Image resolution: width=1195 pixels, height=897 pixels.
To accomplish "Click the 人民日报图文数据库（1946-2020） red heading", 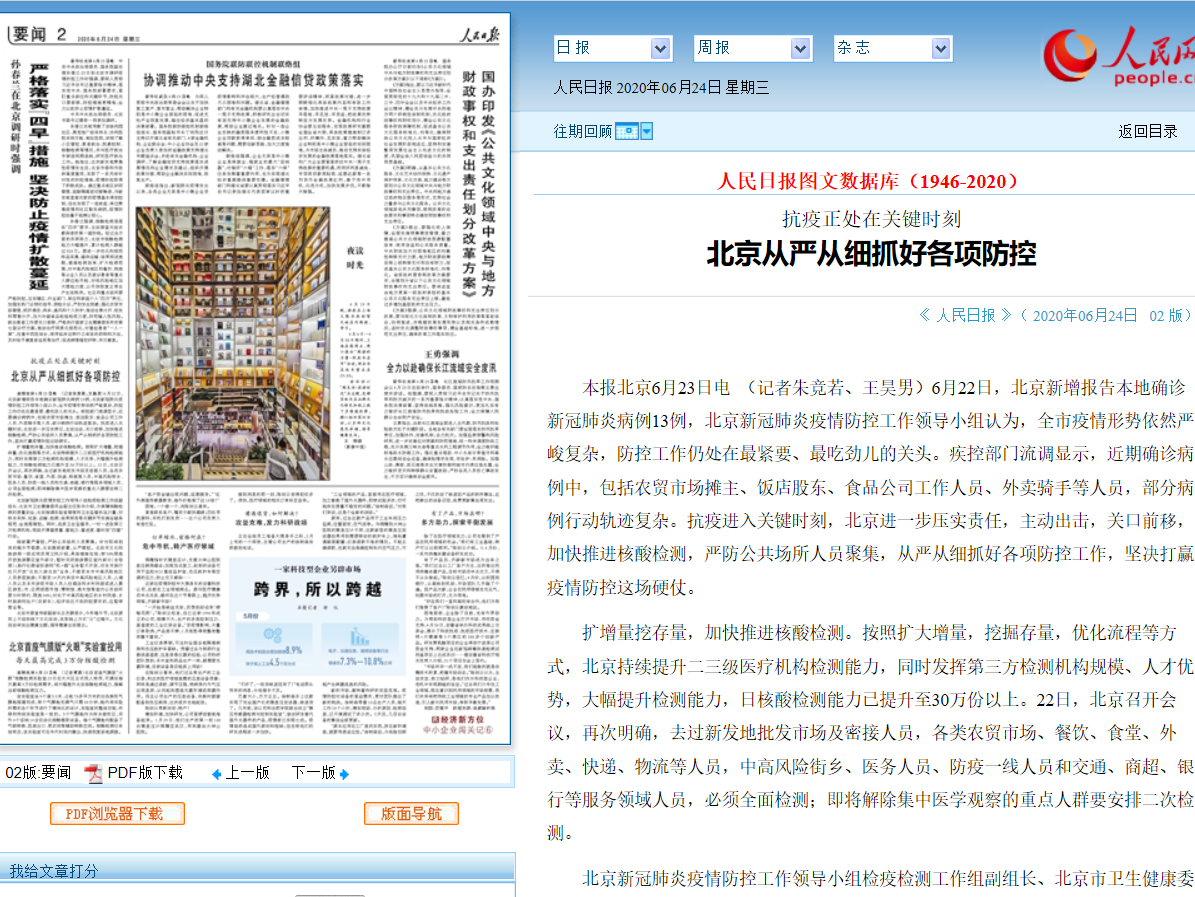I will (867, 181).
